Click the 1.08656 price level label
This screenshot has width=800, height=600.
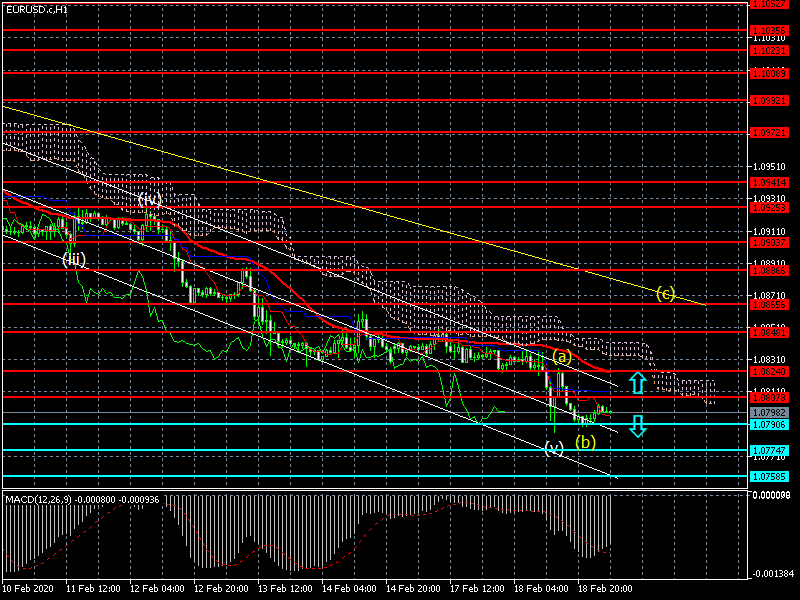769,305
